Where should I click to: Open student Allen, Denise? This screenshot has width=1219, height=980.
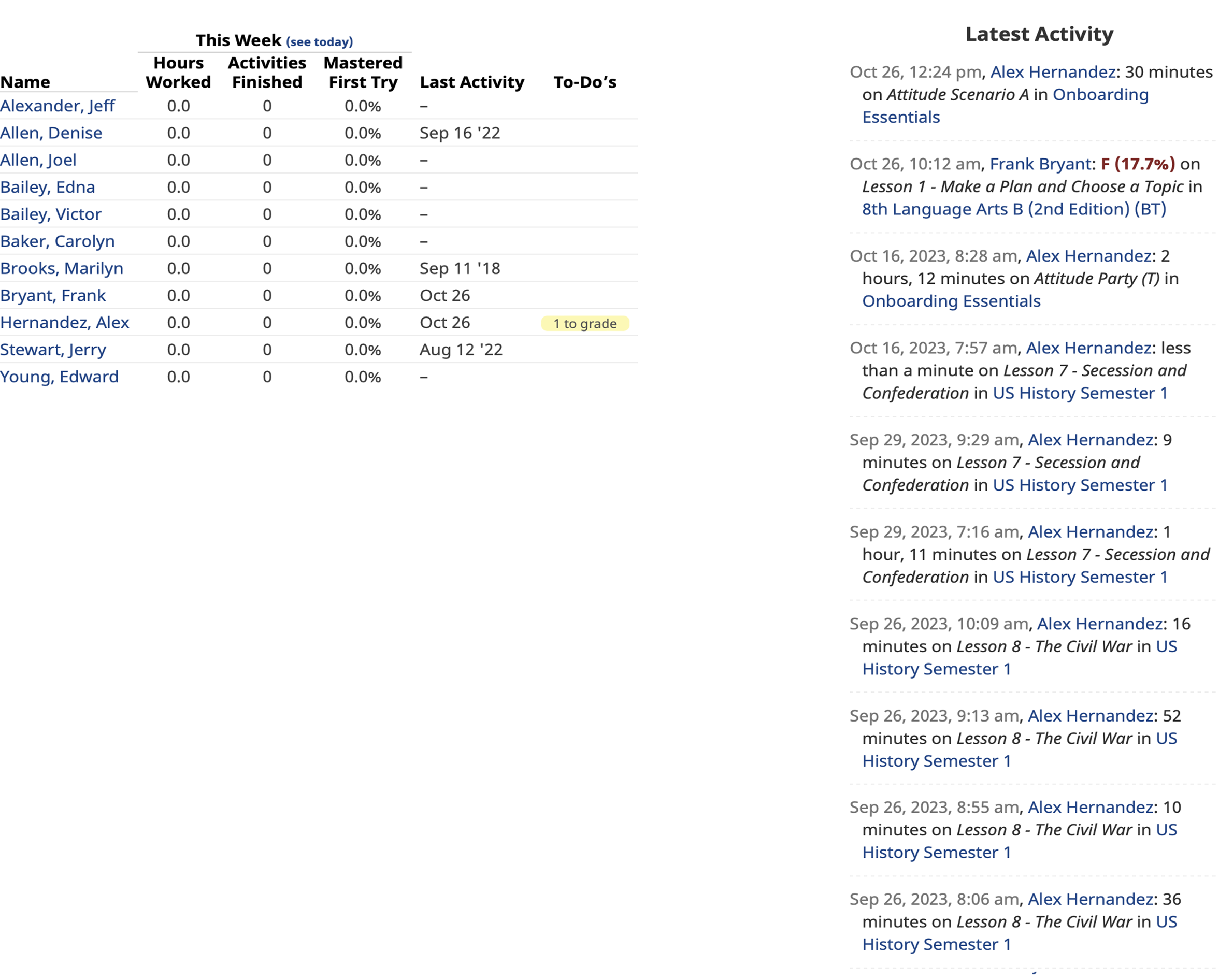click(51, 133)
